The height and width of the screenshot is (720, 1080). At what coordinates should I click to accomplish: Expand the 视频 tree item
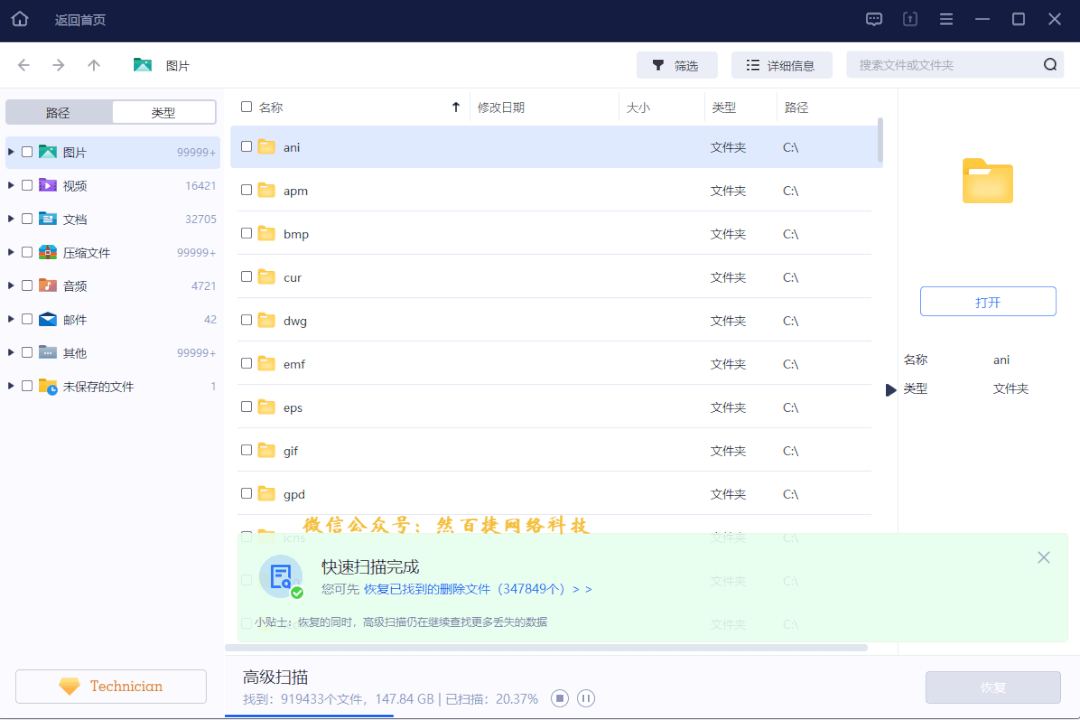pyautogui.click(x=10, y=185)
